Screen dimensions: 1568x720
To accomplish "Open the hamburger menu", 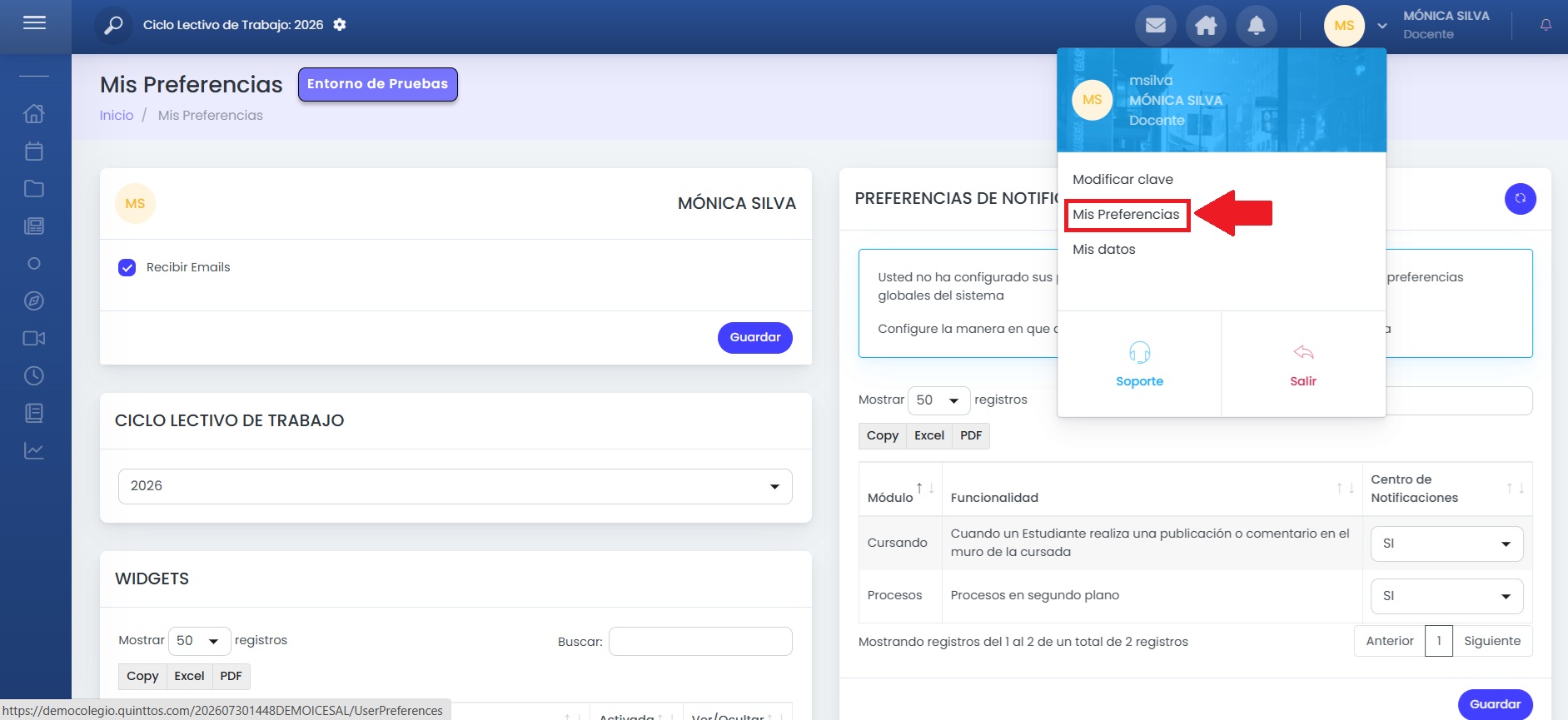I will 34,22.
